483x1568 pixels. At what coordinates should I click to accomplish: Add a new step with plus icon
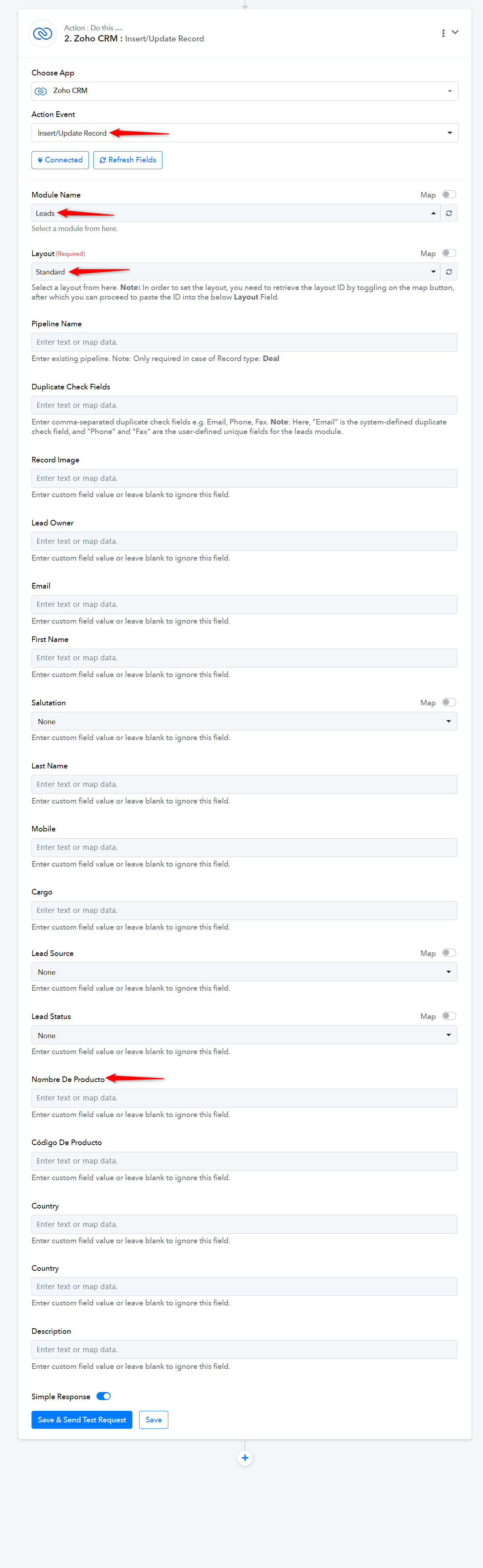244,1458
